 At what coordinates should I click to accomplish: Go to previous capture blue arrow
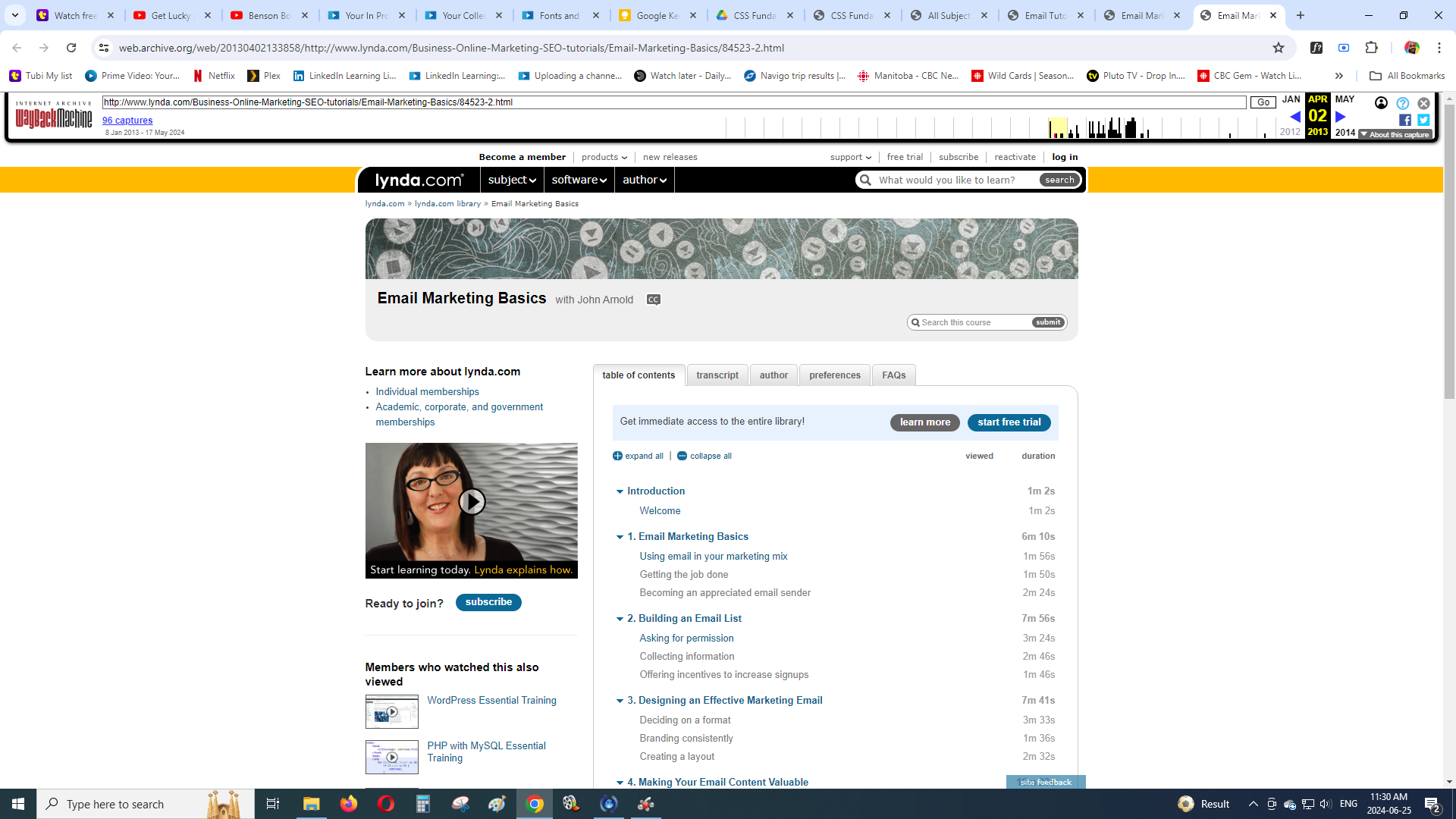pyautogui.click(x=1295, y=117)
